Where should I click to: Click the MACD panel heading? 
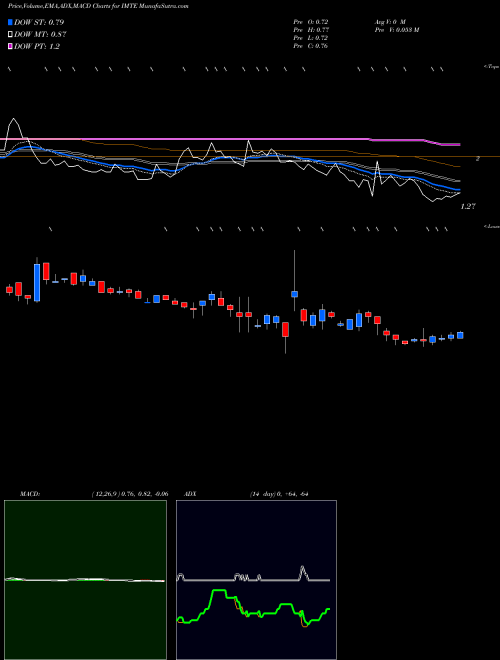pos(30,494)
